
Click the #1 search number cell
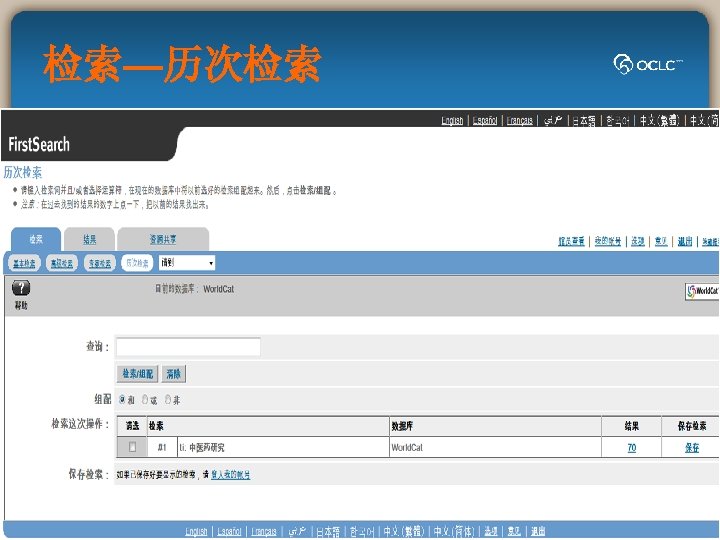tap(162, 447)
